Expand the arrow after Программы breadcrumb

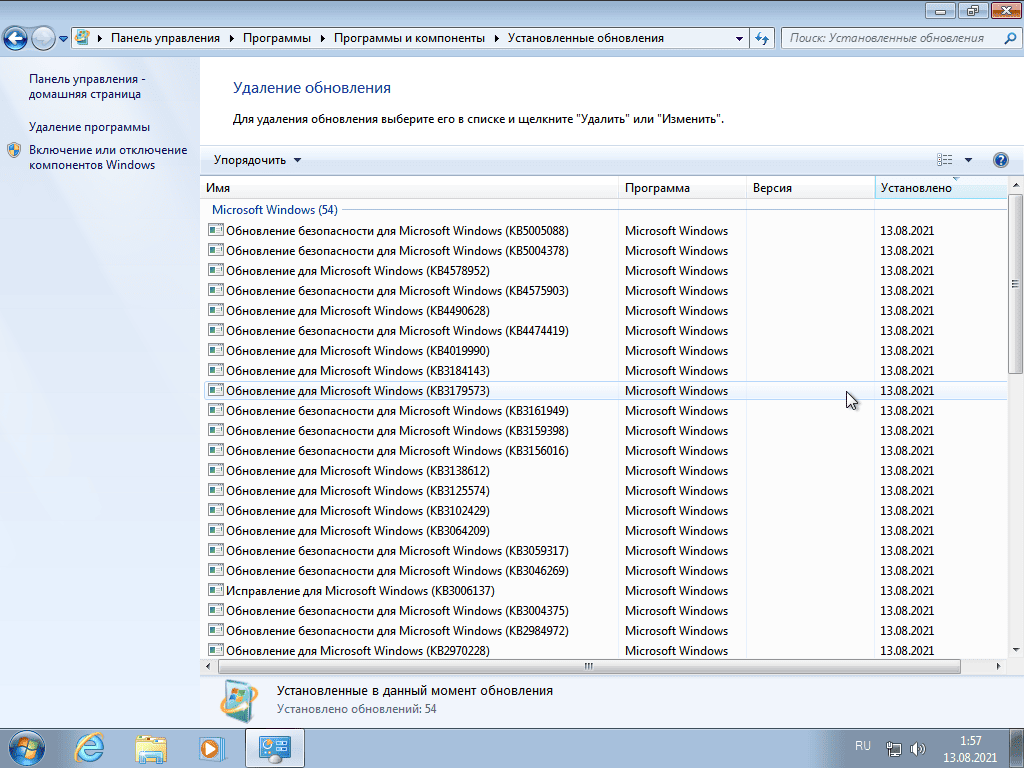coord(323,39)
